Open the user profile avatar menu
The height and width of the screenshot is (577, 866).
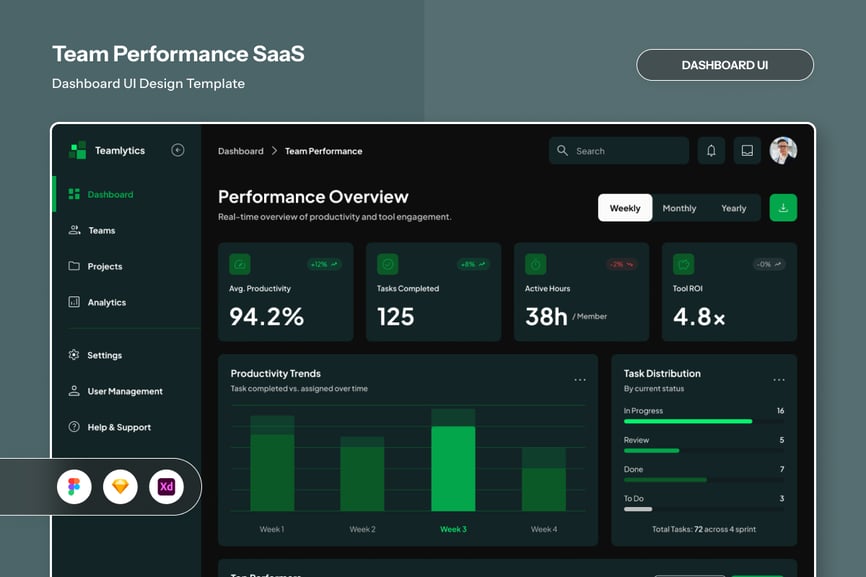pos(783,151)
